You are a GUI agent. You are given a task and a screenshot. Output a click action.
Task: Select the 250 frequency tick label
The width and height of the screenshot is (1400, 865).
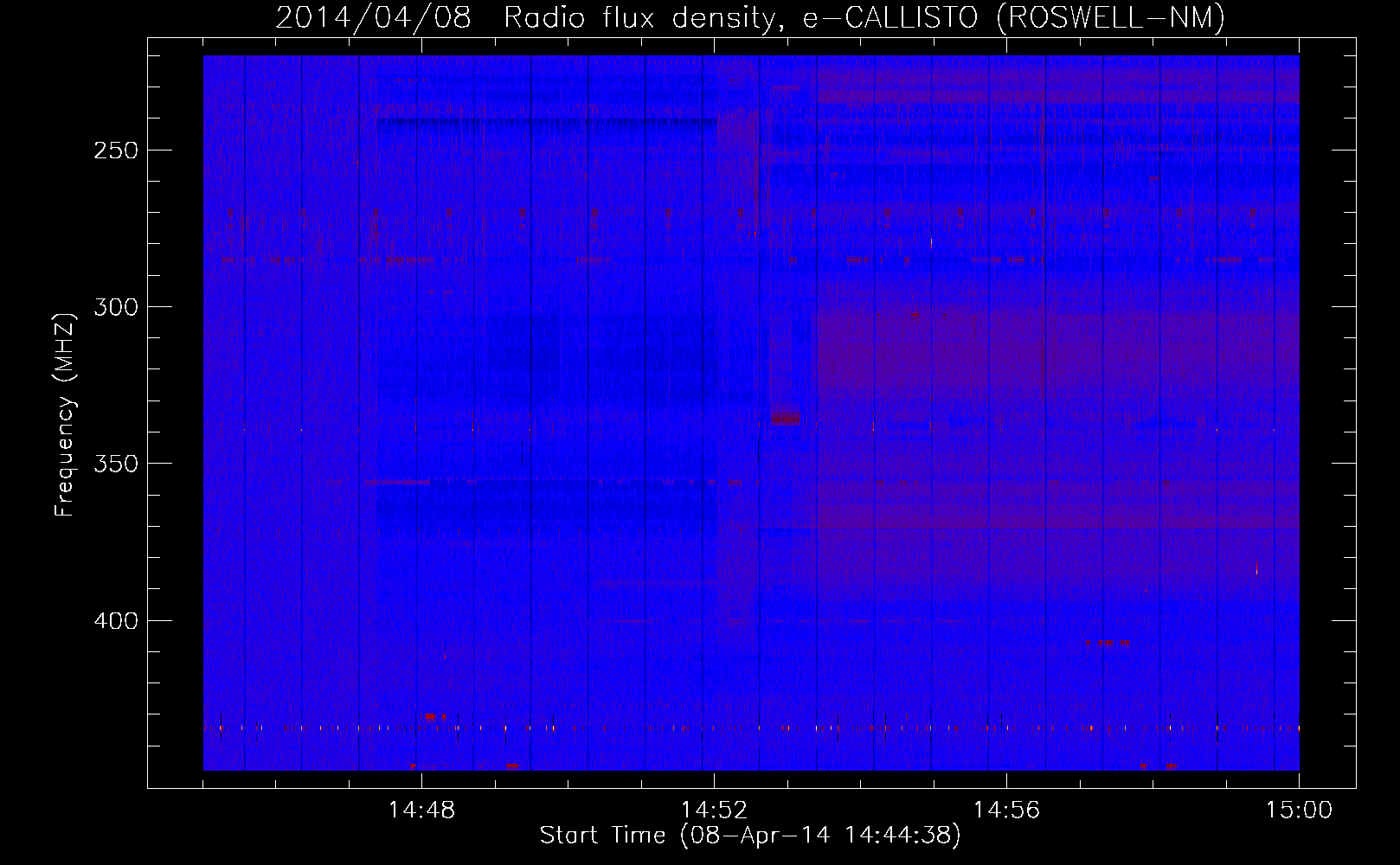(115, 151)
